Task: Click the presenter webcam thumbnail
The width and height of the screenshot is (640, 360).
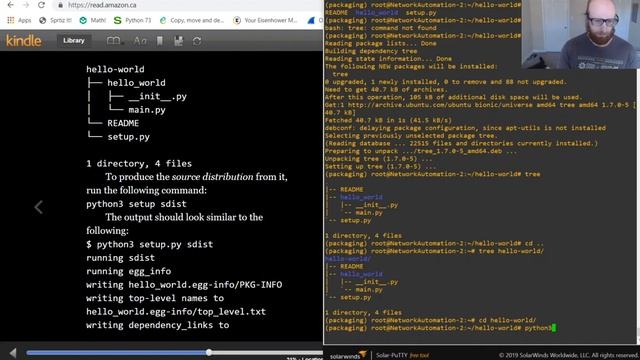Action: 580,34
